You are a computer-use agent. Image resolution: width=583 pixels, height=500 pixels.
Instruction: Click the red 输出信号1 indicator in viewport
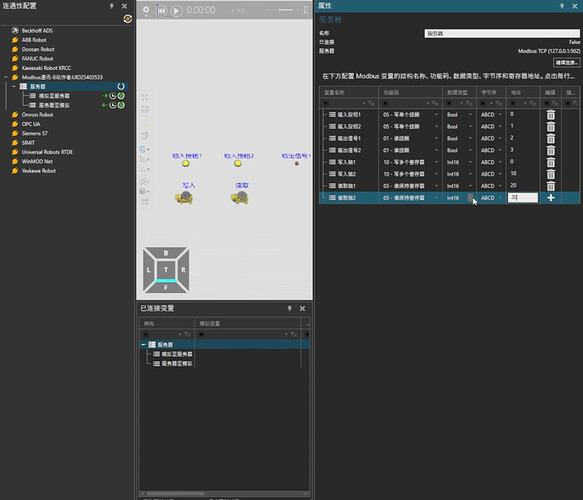click(297, 164)
